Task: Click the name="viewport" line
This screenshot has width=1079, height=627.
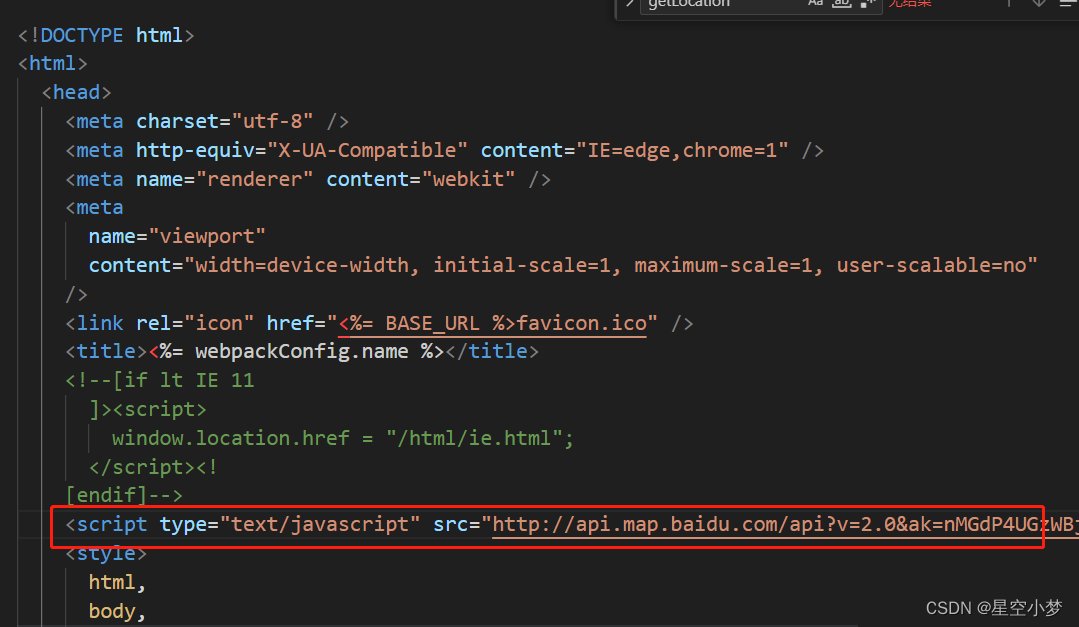Action: click(x=177, y=236)
